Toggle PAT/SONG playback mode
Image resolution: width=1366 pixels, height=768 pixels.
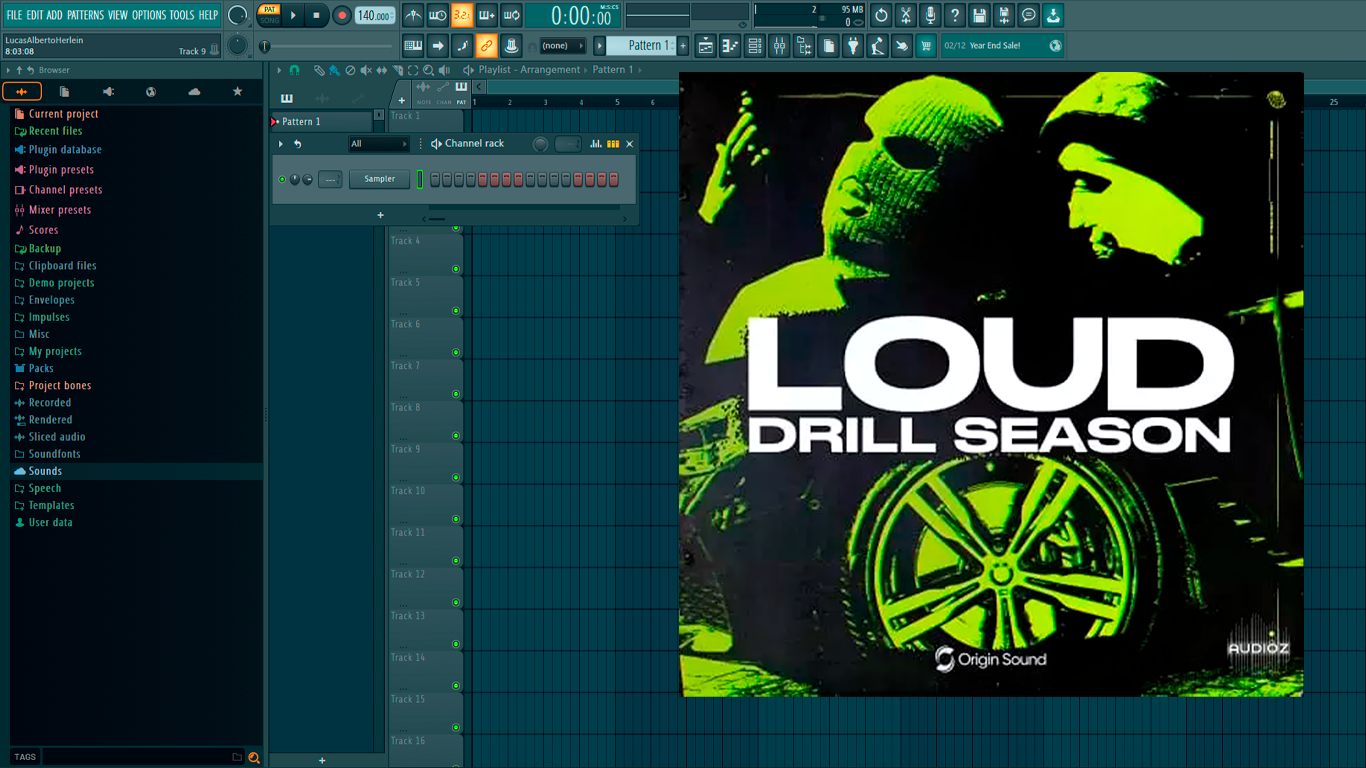(269, 15)
